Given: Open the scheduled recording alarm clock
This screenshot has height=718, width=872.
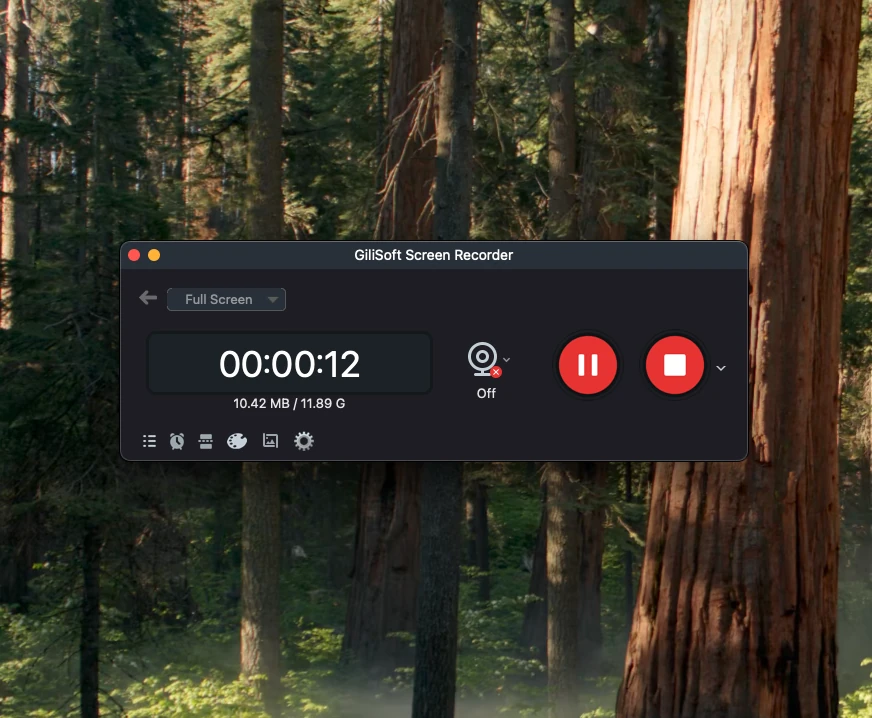Looking at the screenshot, I should click(177, 441).
